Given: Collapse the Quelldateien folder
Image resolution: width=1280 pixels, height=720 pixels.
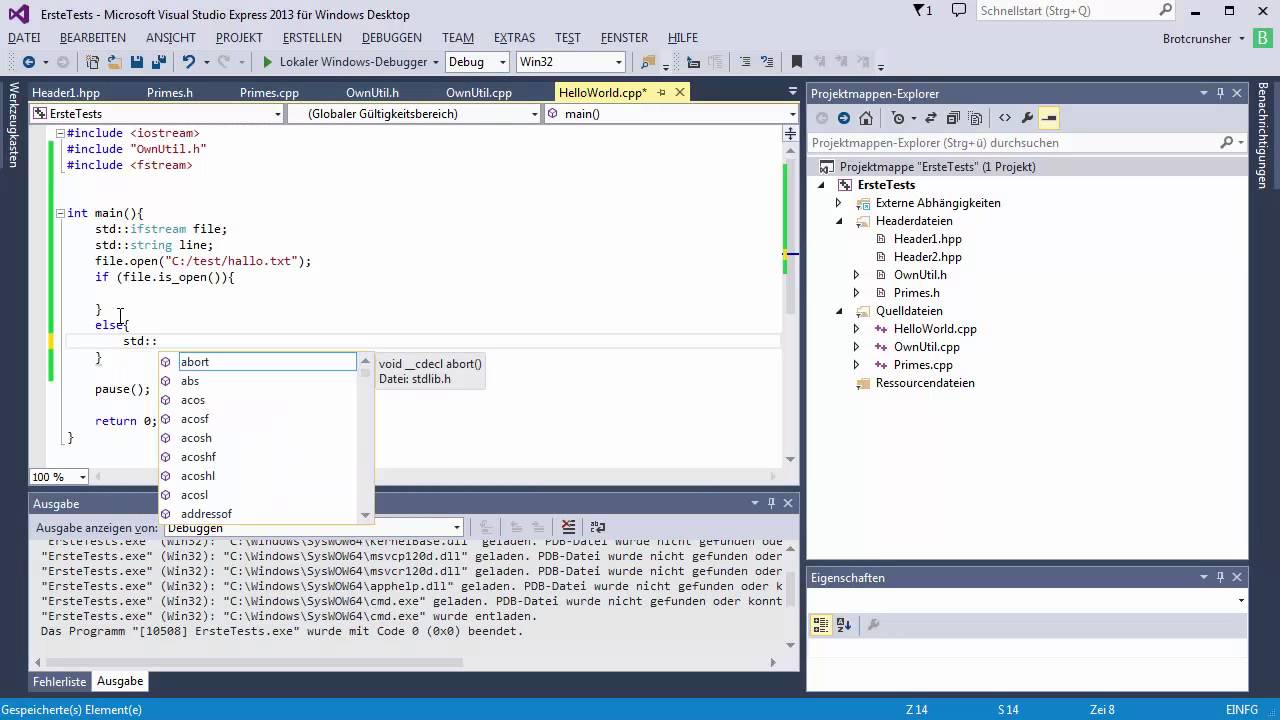Looking at the screenshot, I should (x=839, y=311).
